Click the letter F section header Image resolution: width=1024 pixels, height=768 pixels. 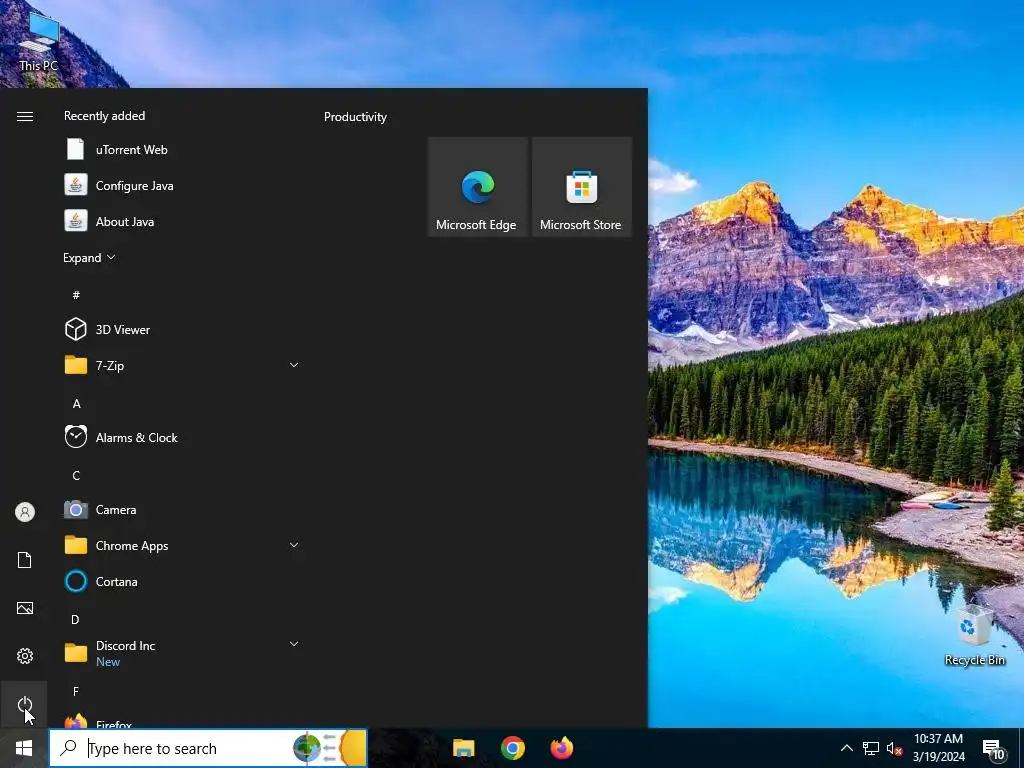coord(76,691)
